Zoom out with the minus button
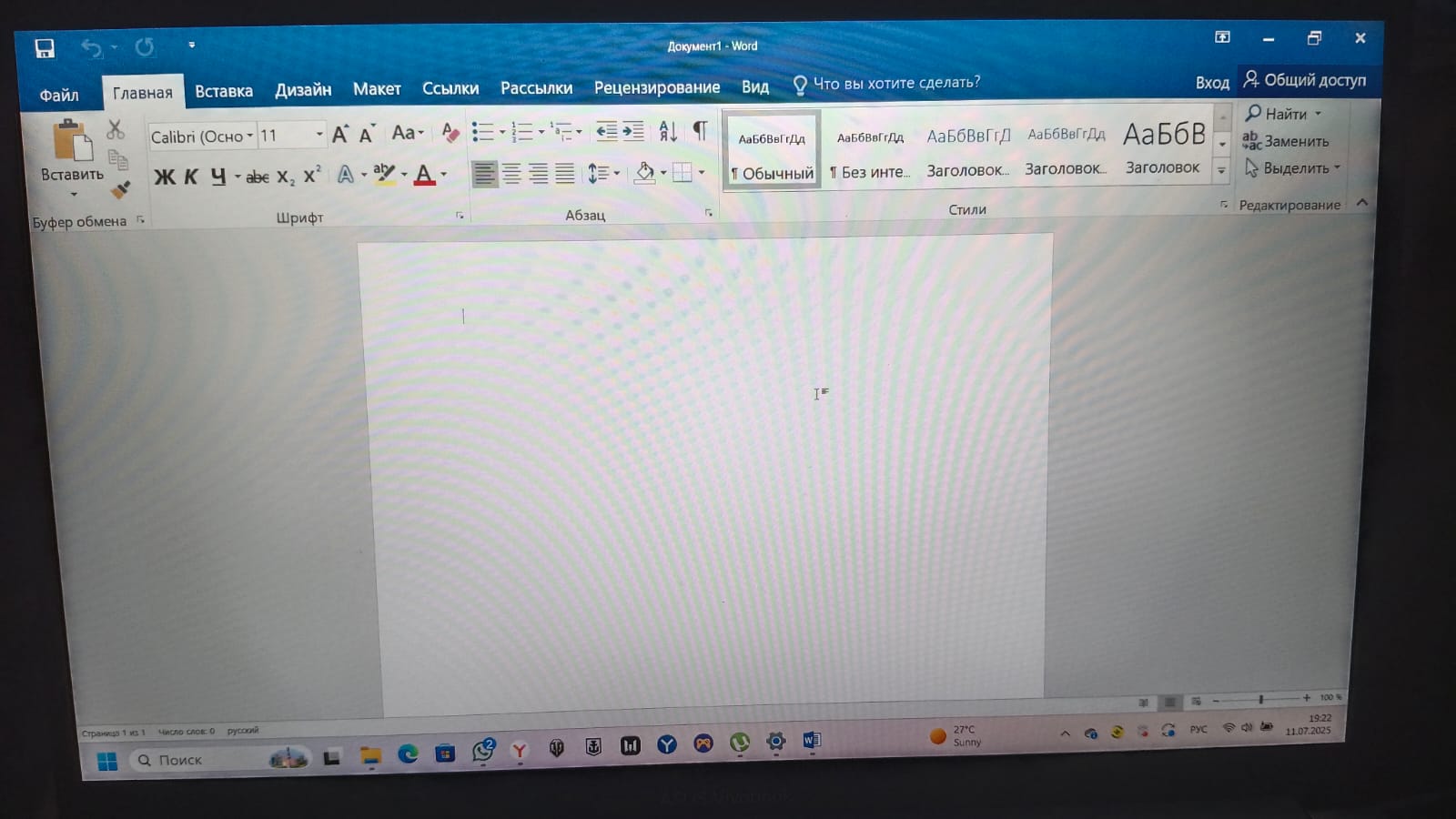Screen dimensions: 1456x819 pos(1217,701)
